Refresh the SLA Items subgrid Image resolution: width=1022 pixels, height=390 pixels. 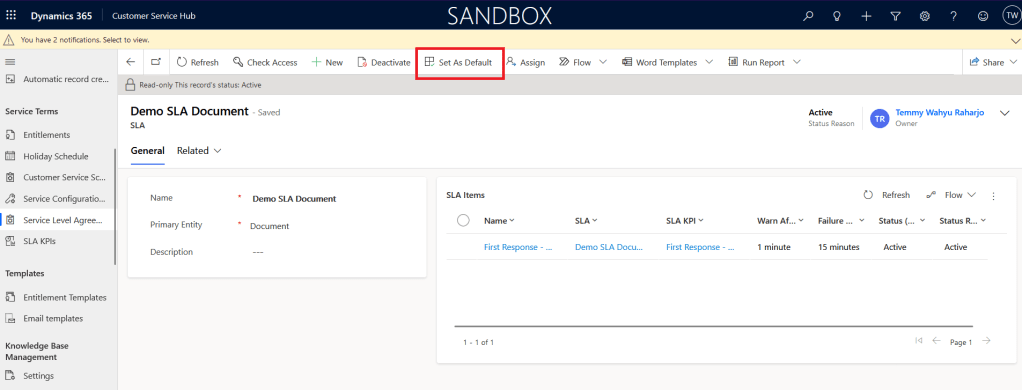pos(887,195)
